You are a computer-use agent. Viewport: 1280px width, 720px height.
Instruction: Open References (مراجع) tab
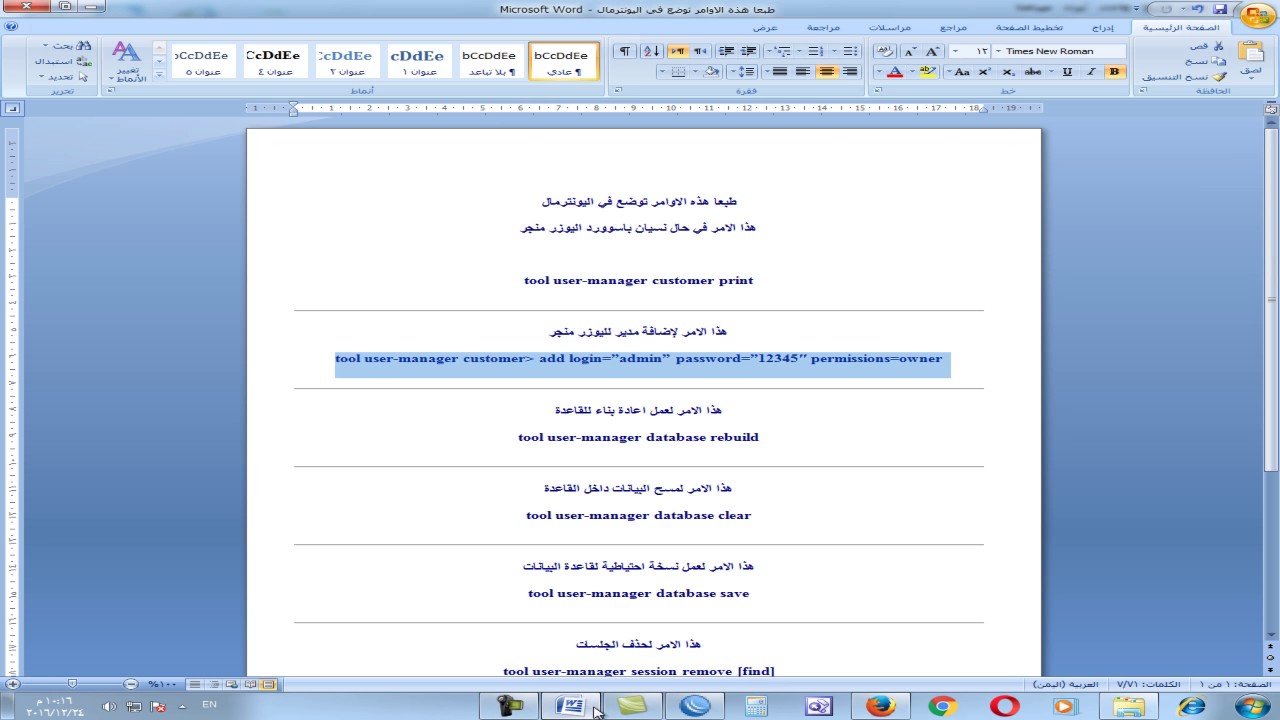point(954,27)
